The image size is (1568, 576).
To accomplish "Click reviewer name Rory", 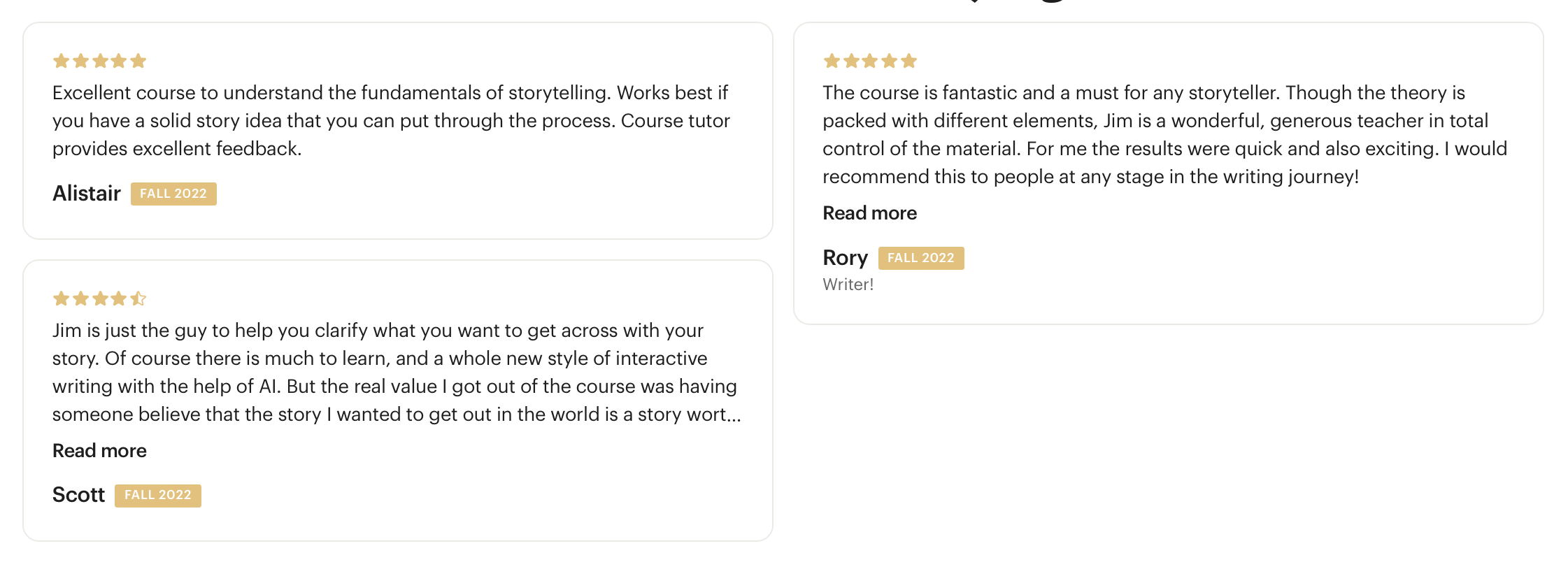I will (845, 258).
